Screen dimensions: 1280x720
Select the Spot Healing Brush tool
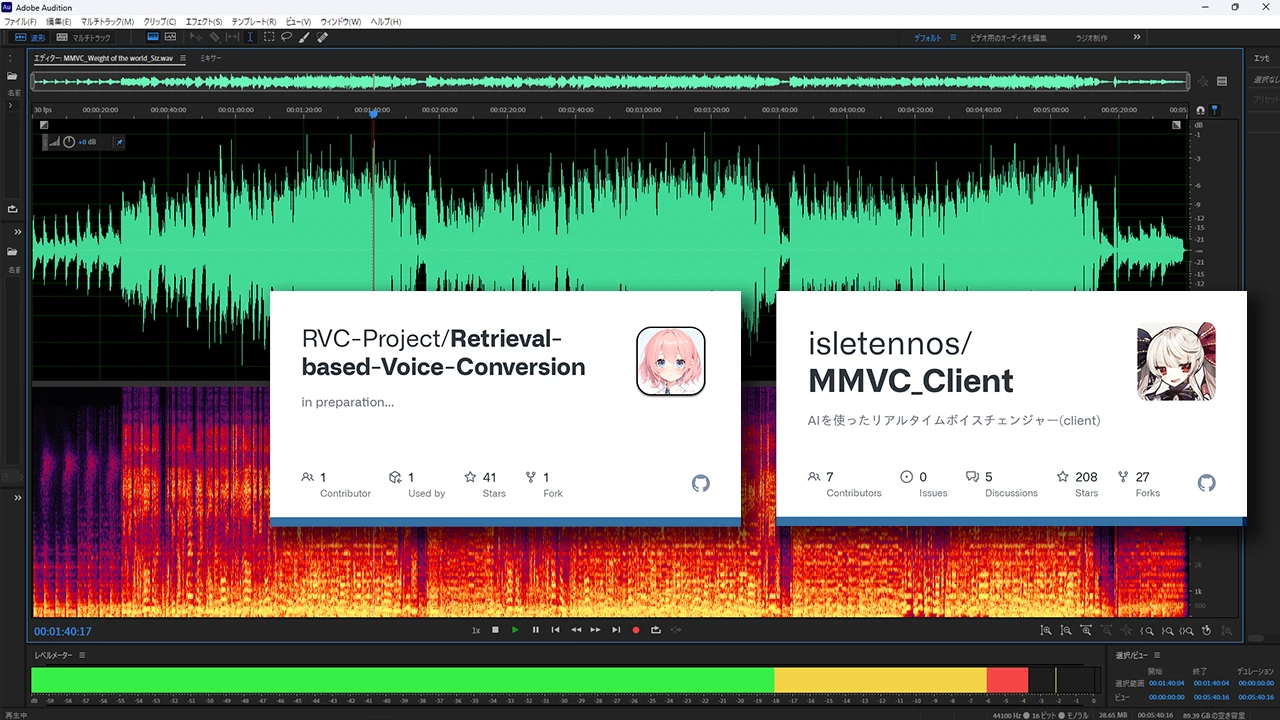[x=322, y=37]
